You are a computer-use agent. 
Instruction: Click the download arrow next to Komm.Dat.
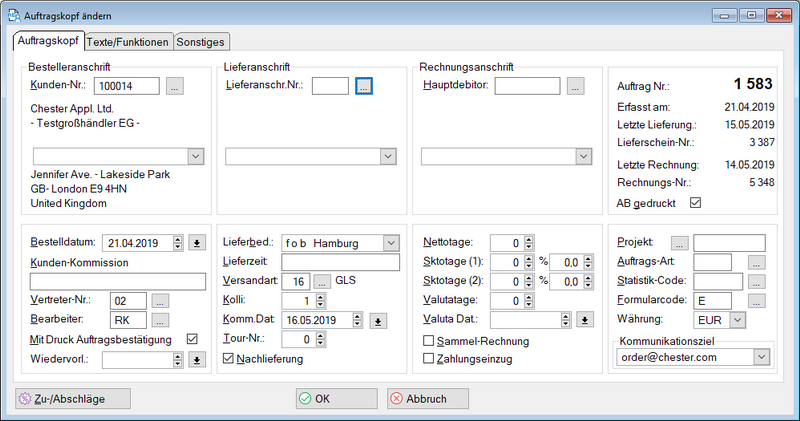[378, 320]
